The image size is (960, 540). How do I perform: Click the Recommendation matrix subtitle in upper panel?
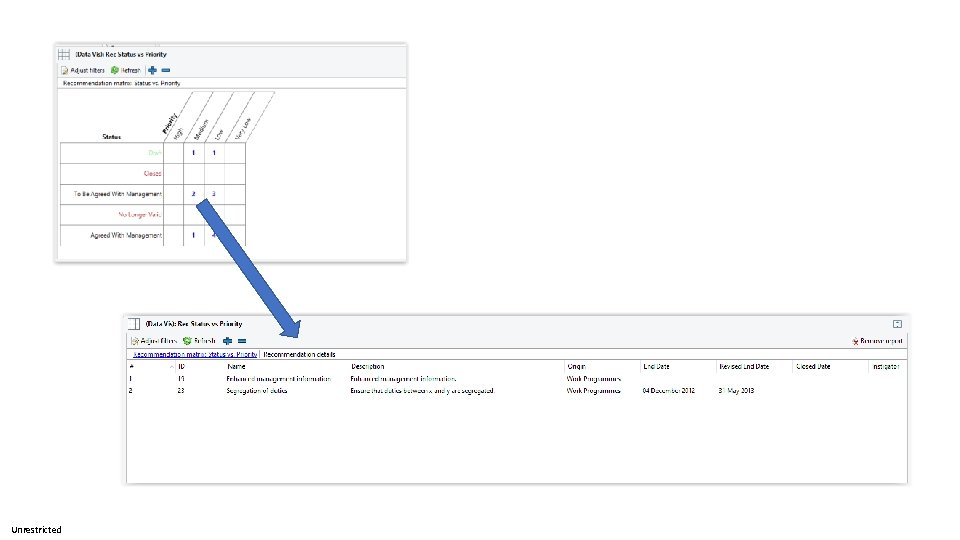click(x=121, y=83)
